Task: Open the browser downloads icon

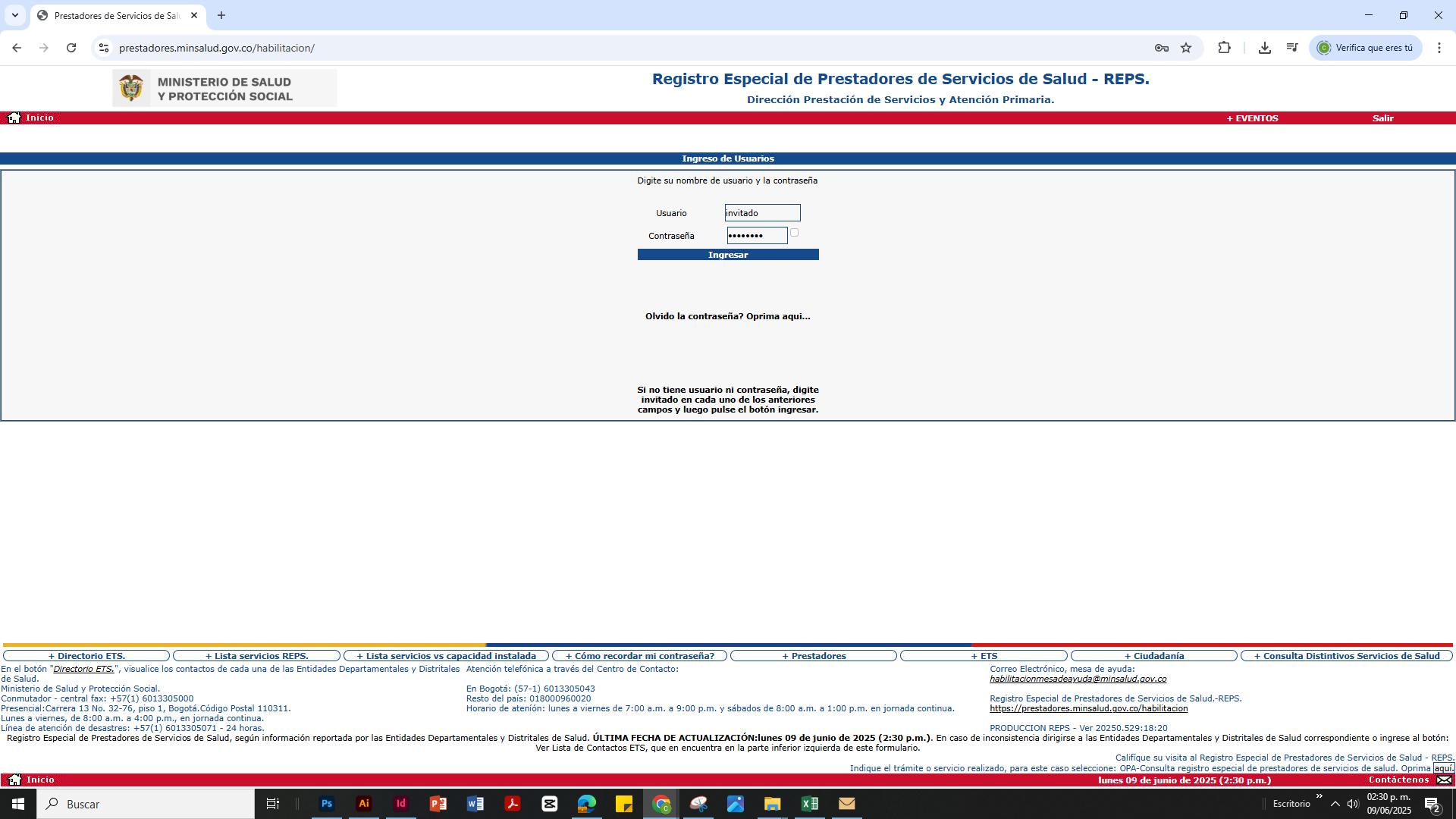Action: (x=1264, y=48)
